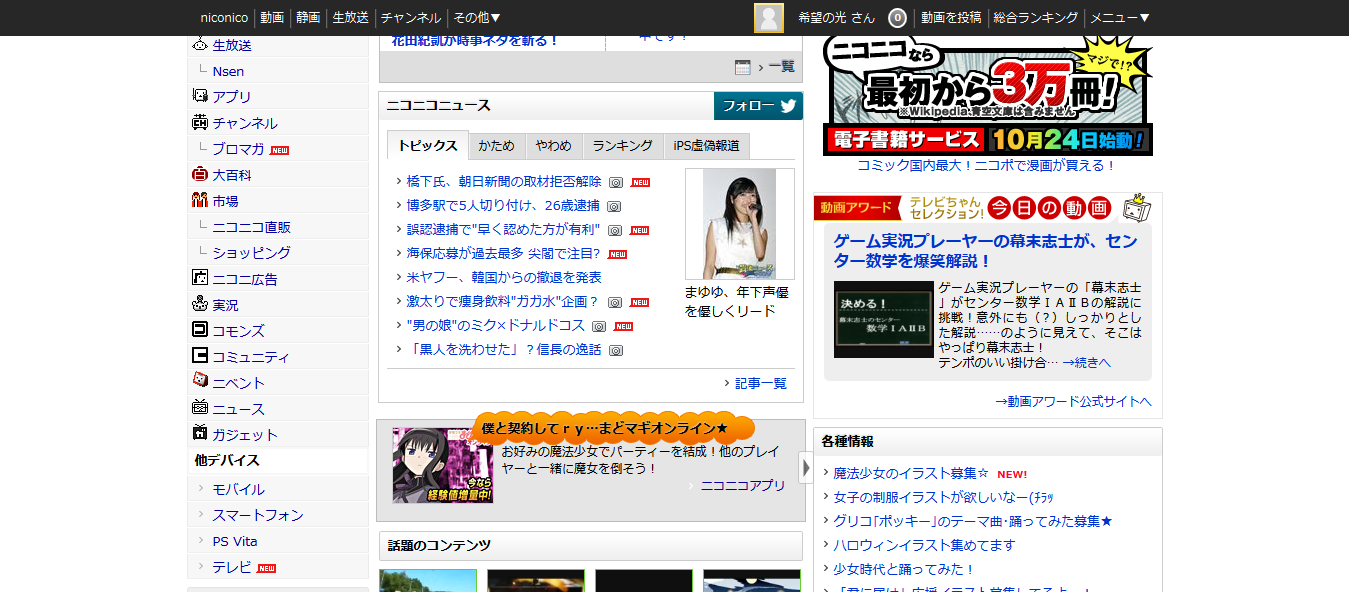Viewport: 1349px width, 592px height.
Task: Click the アプリ sidebar icon
Action: coord(199,96)
